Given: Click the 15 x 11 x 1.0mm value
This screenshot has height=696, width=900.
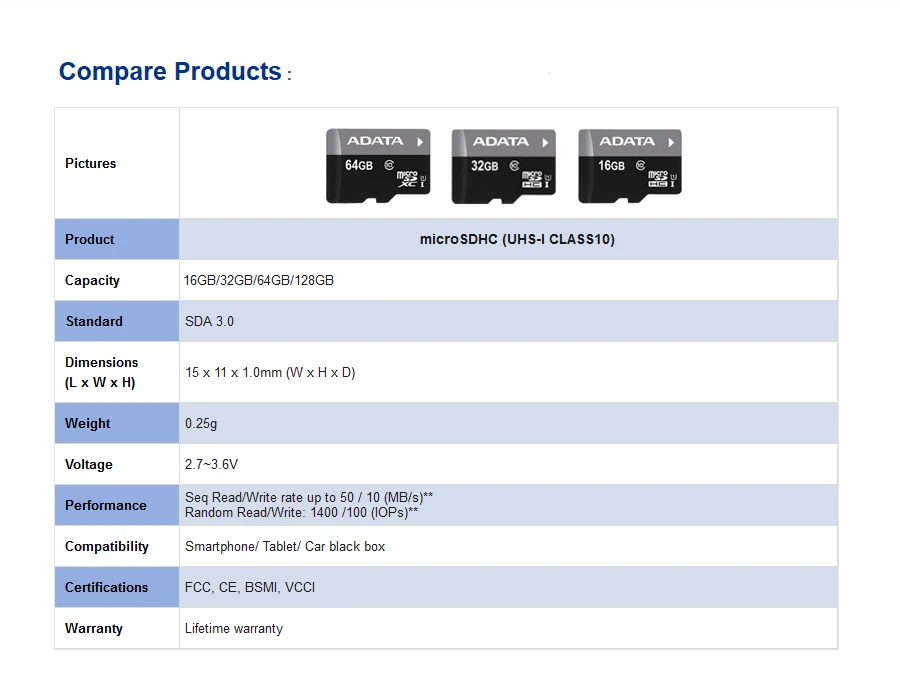Looking at the screenshot, I should click(x=270, y=372).
